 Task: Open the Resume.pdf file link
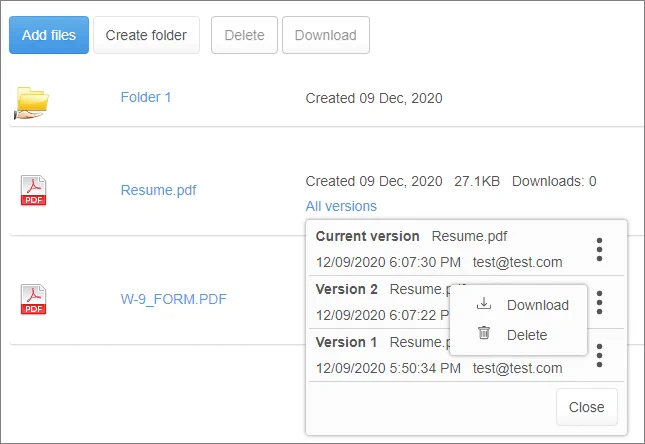point(158,190)
